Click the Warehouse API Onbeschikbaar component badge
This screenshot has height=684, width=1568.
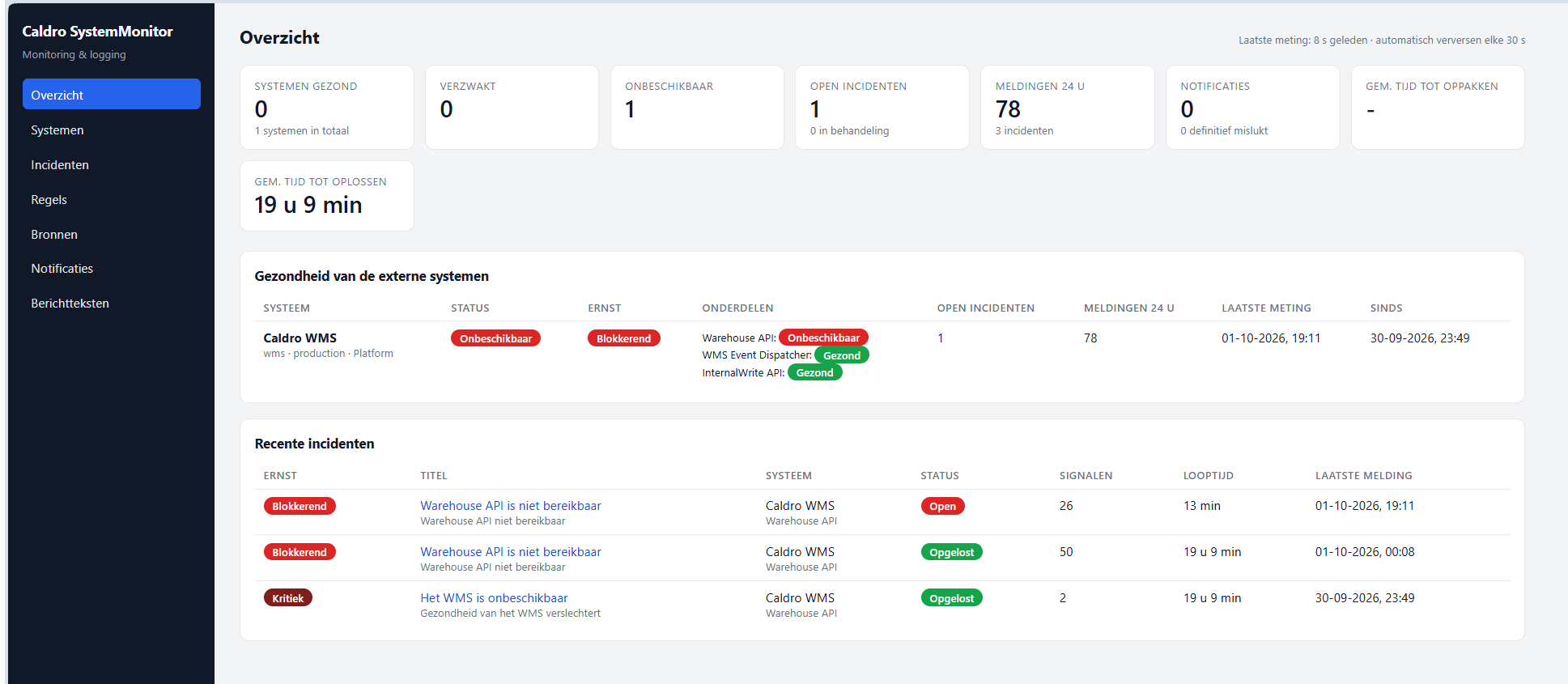pyautogui.click(x=823, y=338)
